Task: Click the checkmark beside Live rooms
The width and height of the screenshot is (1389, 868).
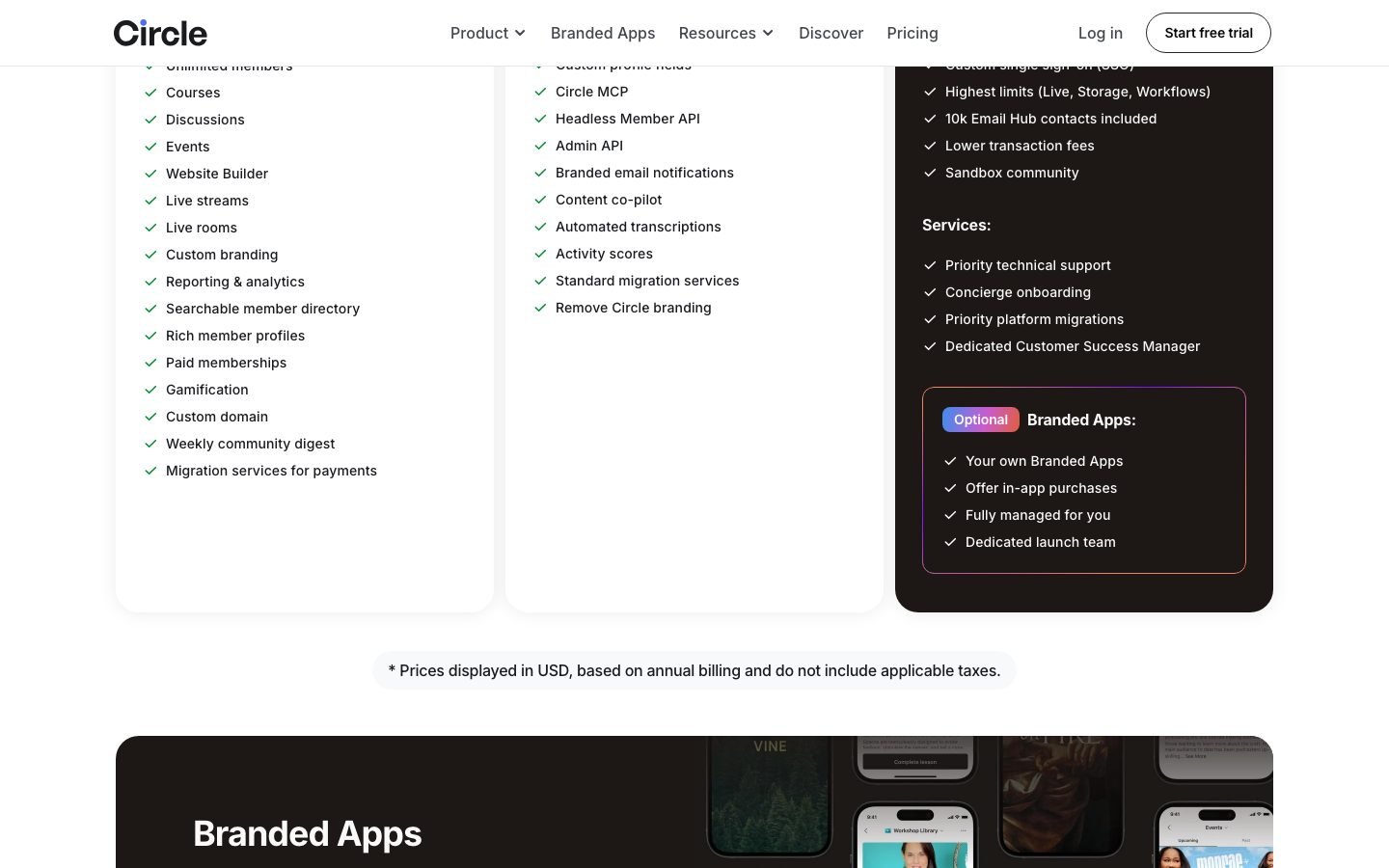Action: point(150,228)
